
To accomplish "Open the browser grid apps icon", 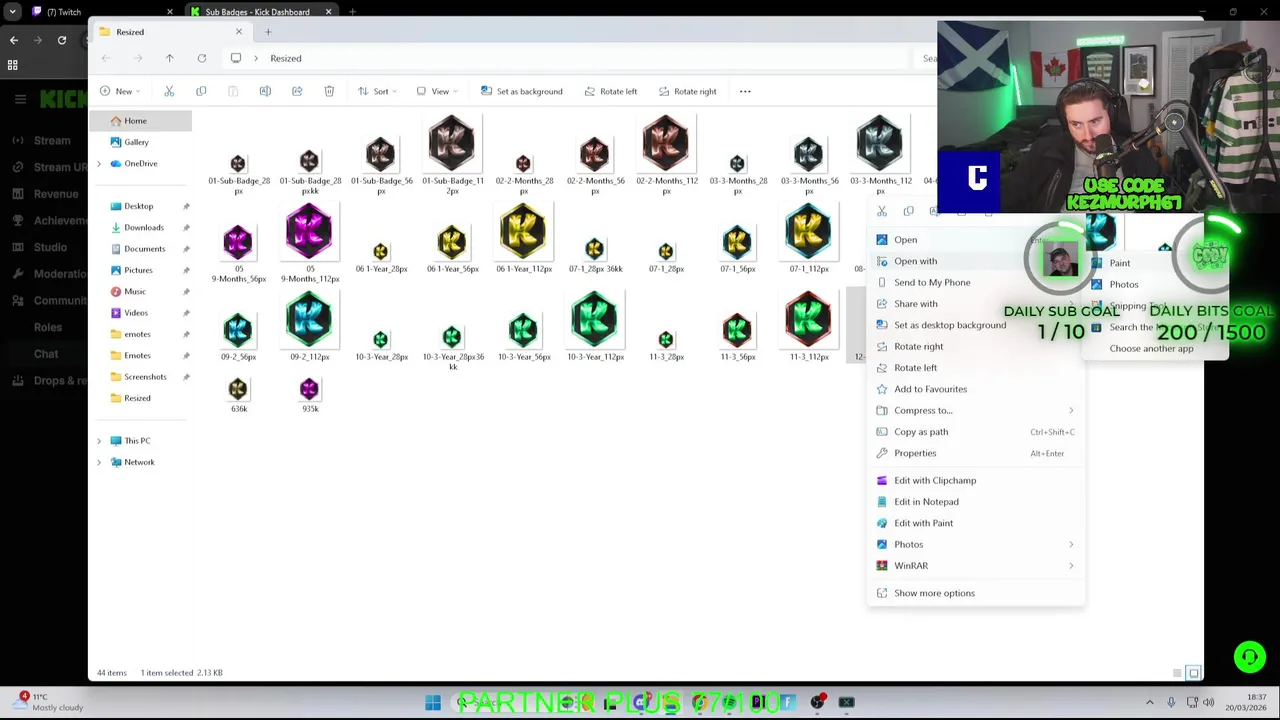I will [x=13, y=65].
